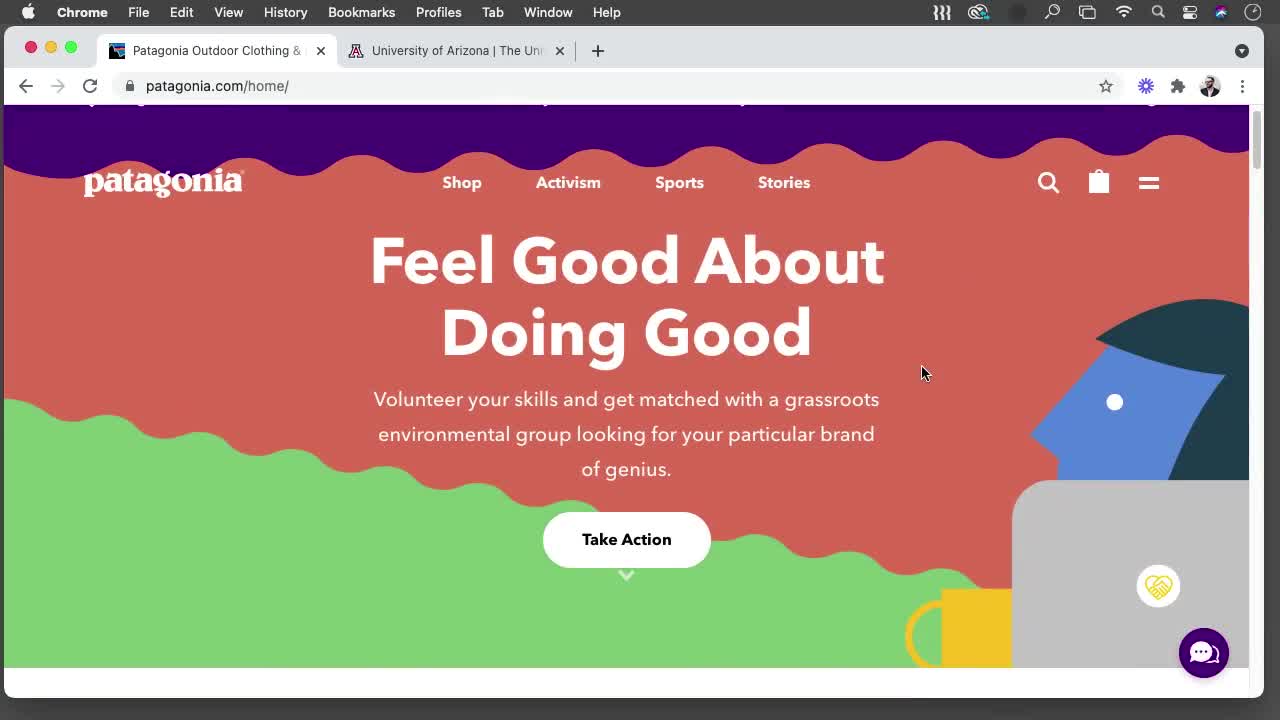This screenshot has height=720, width=1280.
Task: Open the shopping bag cart icon
Action: tap(1098, 182)
